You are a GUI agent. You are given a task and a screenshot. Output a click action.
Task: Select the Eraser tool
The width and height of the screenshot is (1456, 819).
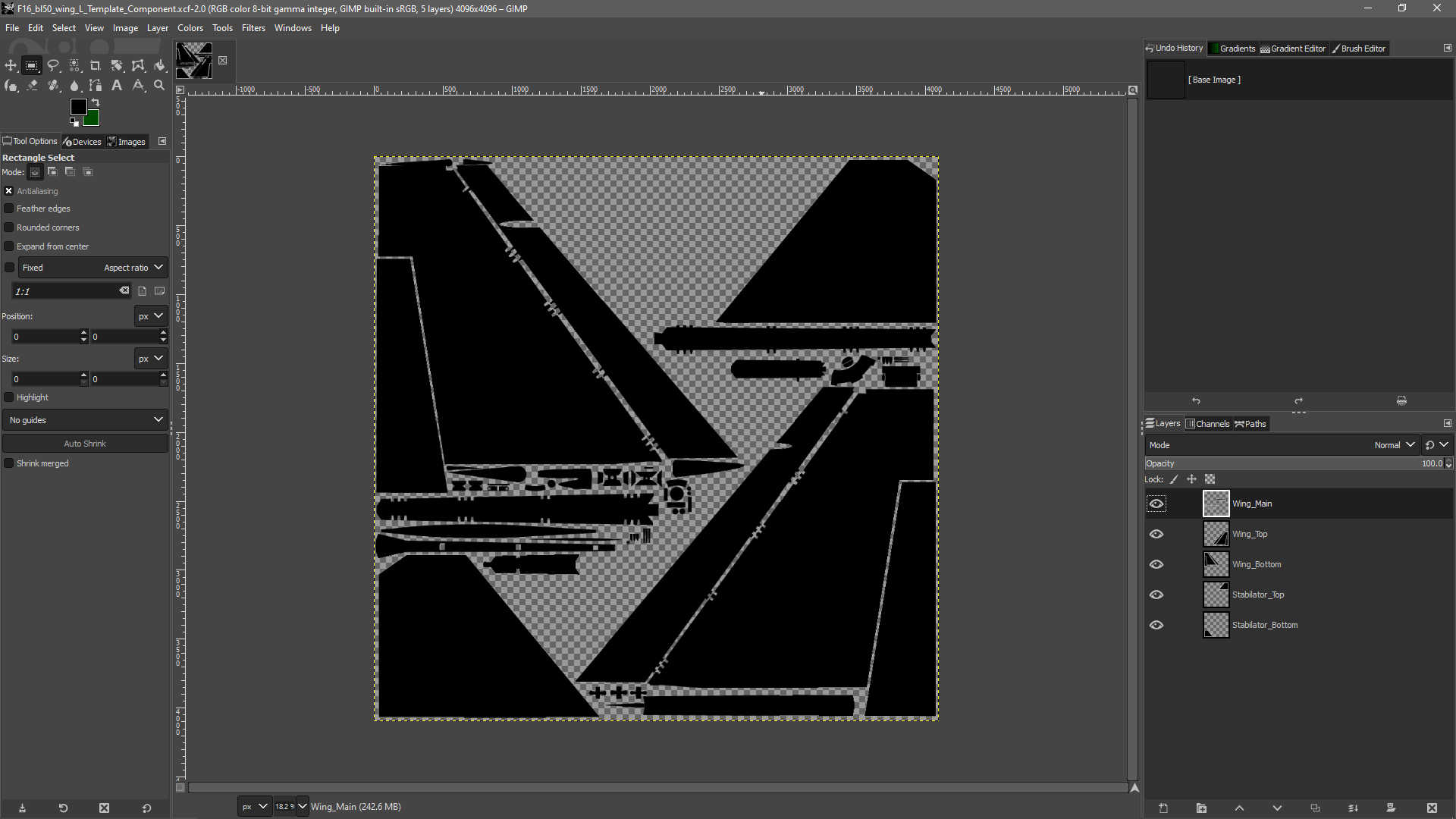click(x=32, y=86)
